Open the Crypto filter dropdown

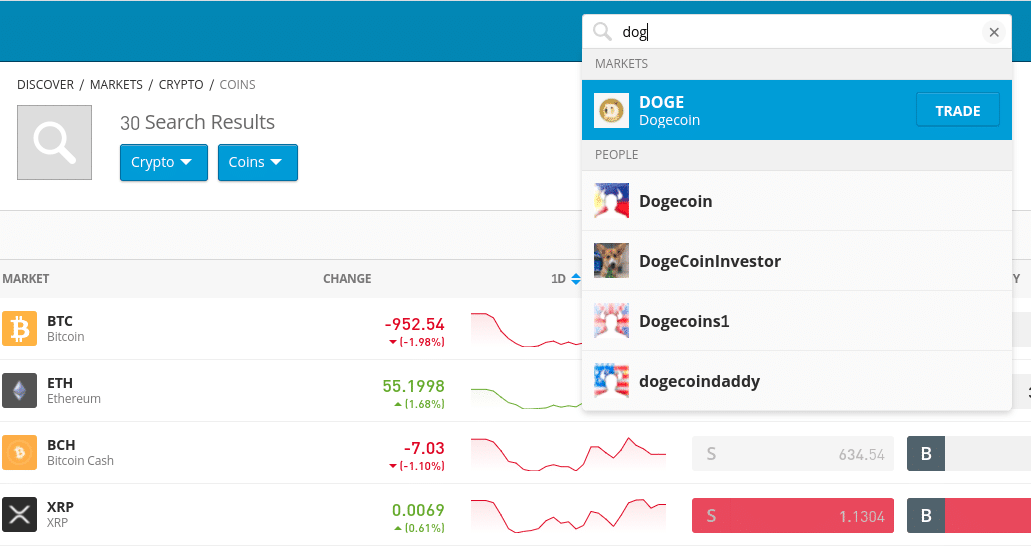coord(164,162)
